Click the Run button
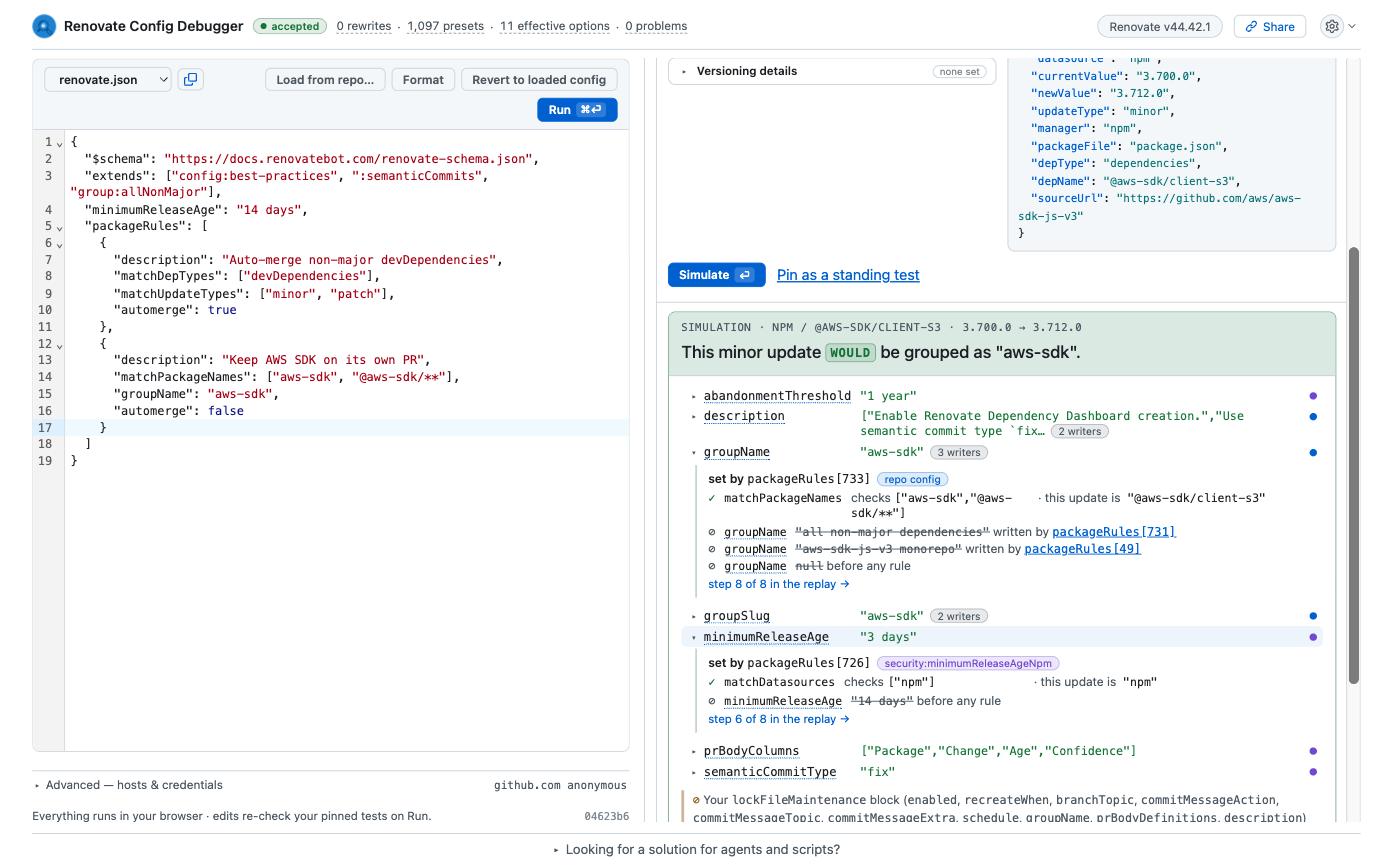Screen dimensions: 1393x868 (577, 110)
